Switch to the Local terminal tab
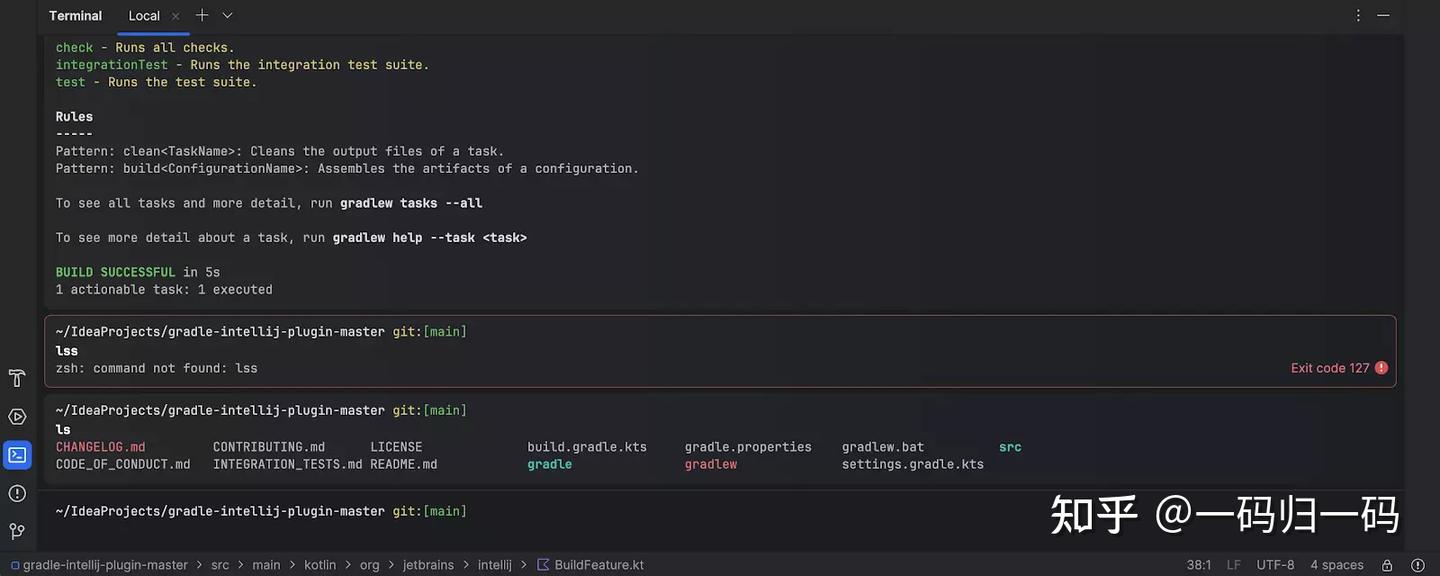Image resolution: width=1440 pixels, height=576 pixels. coord(143,14)
